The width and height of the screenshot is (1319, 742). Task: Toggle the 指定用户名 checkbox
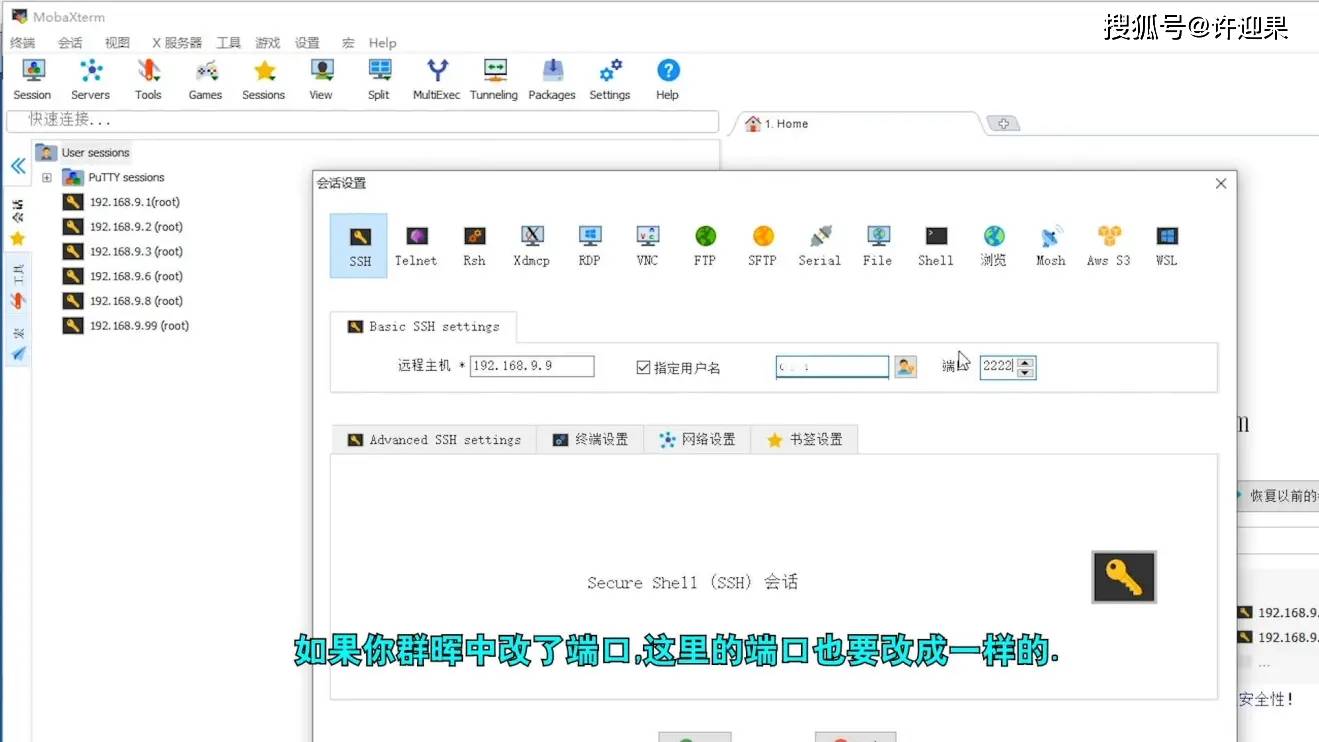(x=643, y=367)
